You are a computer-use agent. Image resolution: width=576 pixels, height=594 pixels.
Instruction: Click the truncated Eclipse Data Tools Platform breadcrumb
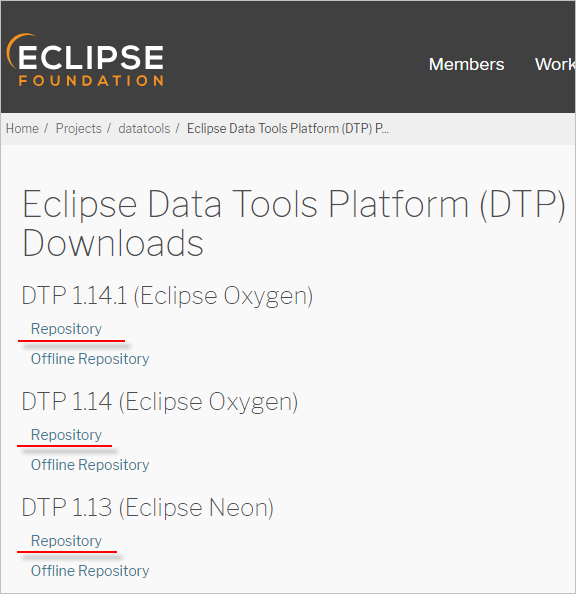288,128
